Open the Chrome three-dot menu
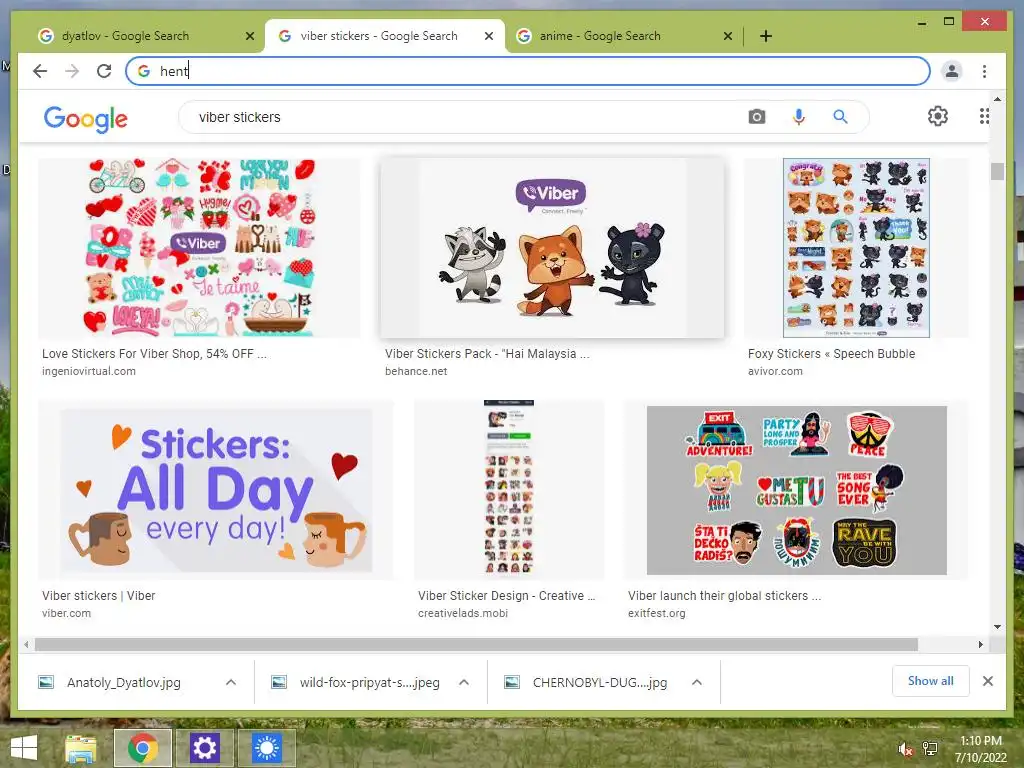 [x=984, y=71]
